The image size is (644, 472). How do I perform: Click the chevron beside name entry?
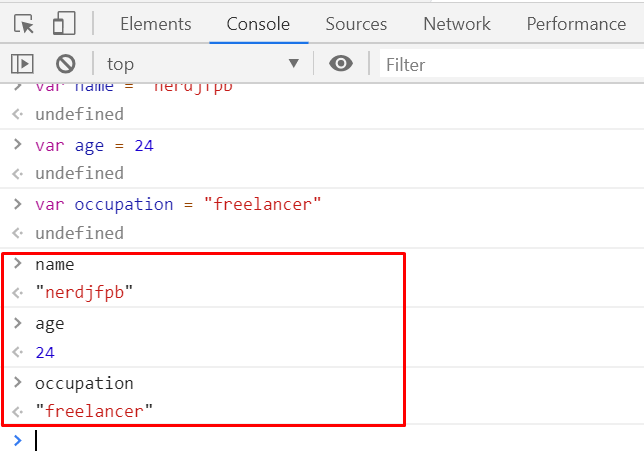point(18,263)
